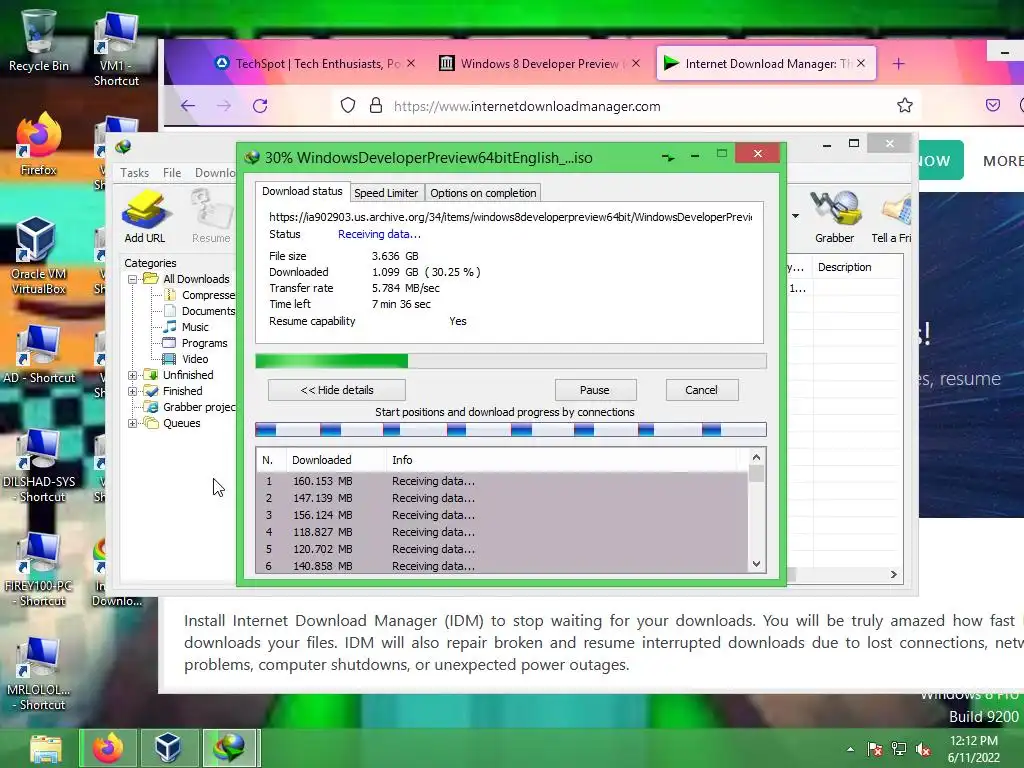This screenshot has width=1024, height=768.
Task: Open the File menu in IDM
Action: (x=172, y=172)
